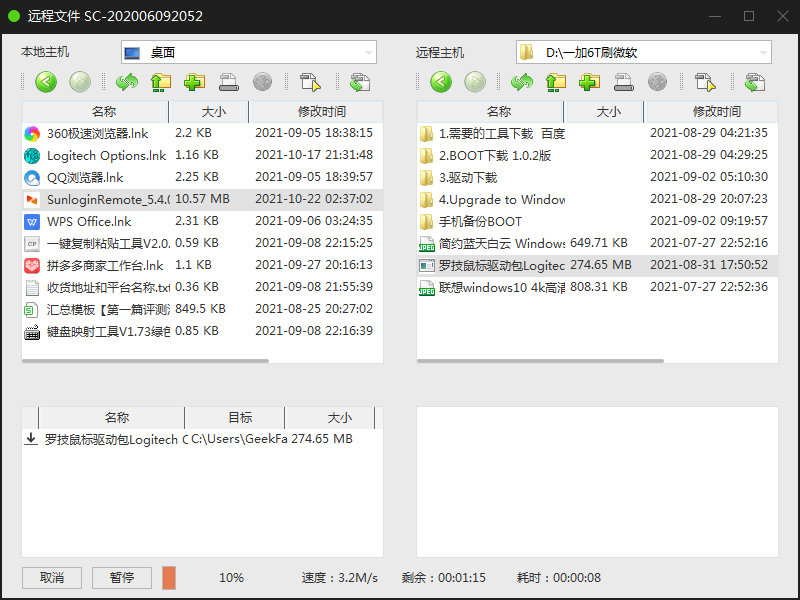Open the local host 桌面 path dropdown
Viewport: 800px width, 600px height.
tap(248, 52)
